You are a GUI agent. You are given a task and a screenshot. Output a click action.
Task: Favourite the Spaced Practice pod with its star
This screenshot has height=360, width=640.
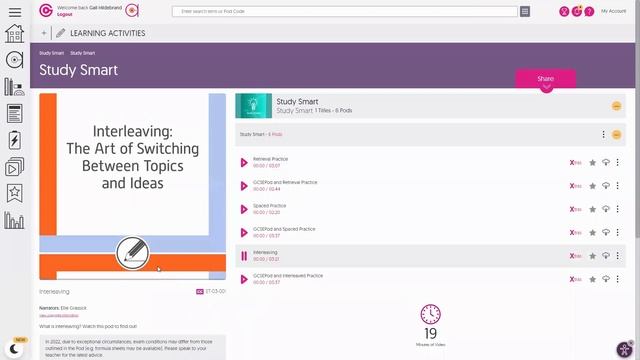(592, 209)
